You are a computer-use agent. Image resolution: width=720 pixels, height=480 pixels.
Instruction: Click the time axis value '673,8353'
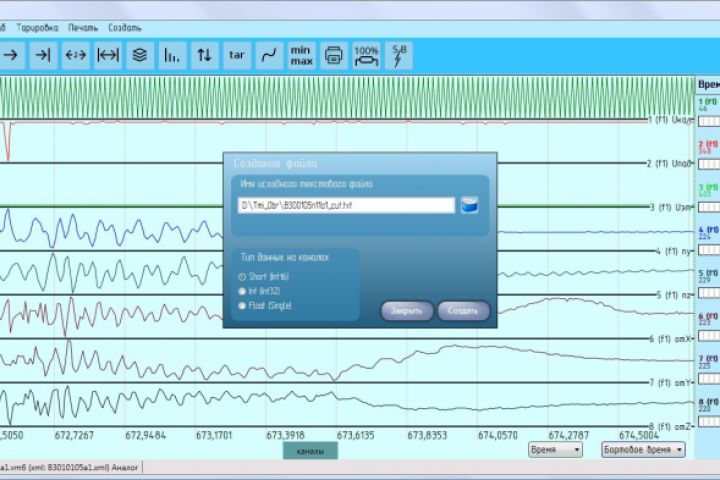pyautogui.click(x=427, y=435)
